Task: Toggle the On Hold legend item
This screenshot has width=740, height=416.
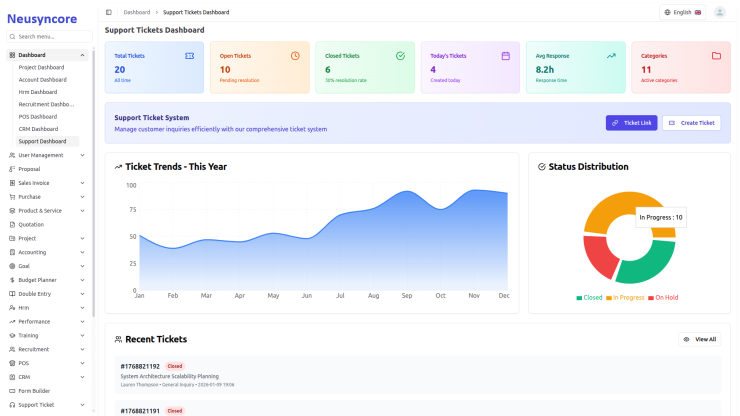Action: point(664,298)
